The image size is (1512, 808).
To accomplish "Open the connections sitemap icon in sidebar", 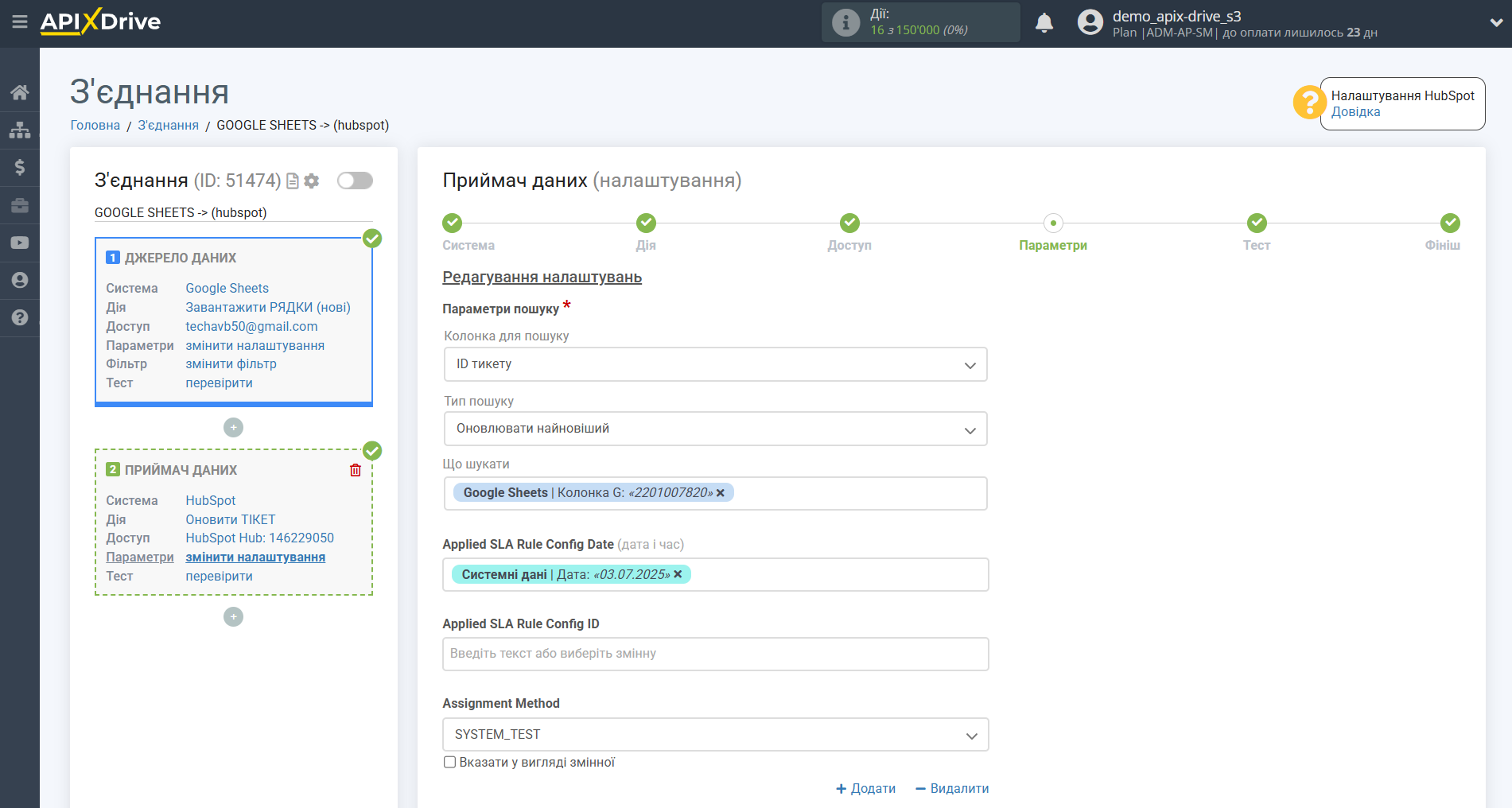I will point(20,130).
